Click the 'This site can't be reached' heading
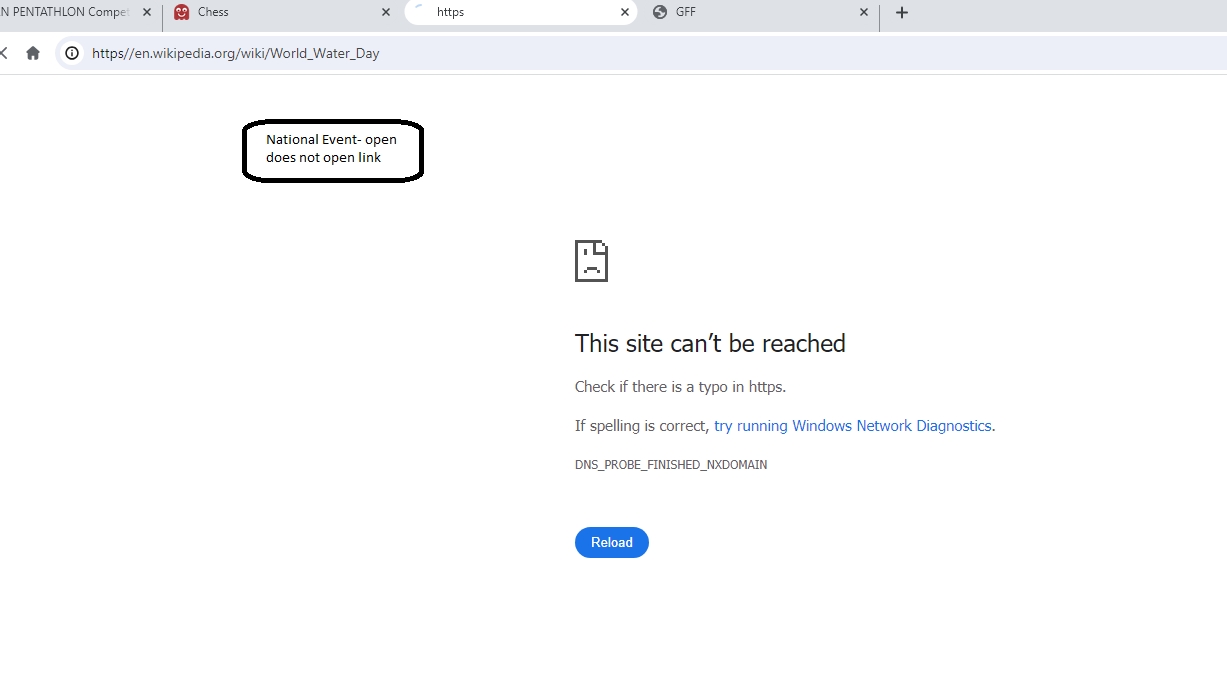The width and height of the screenshot is (1227, 699). coord(710,344)
